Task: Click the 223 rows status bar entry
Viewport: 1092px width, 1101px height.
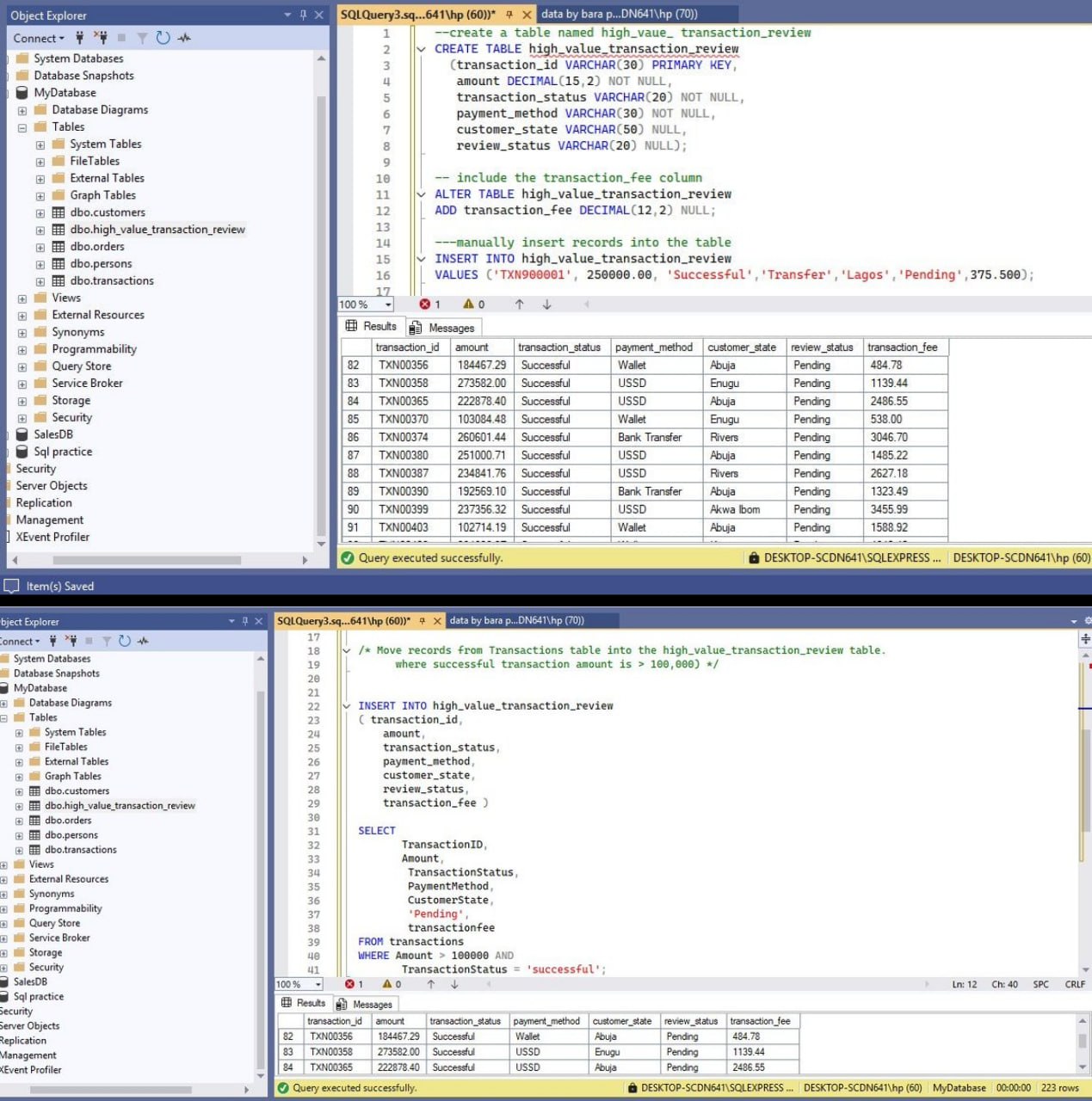Action: click(x=1059, y=1088)
